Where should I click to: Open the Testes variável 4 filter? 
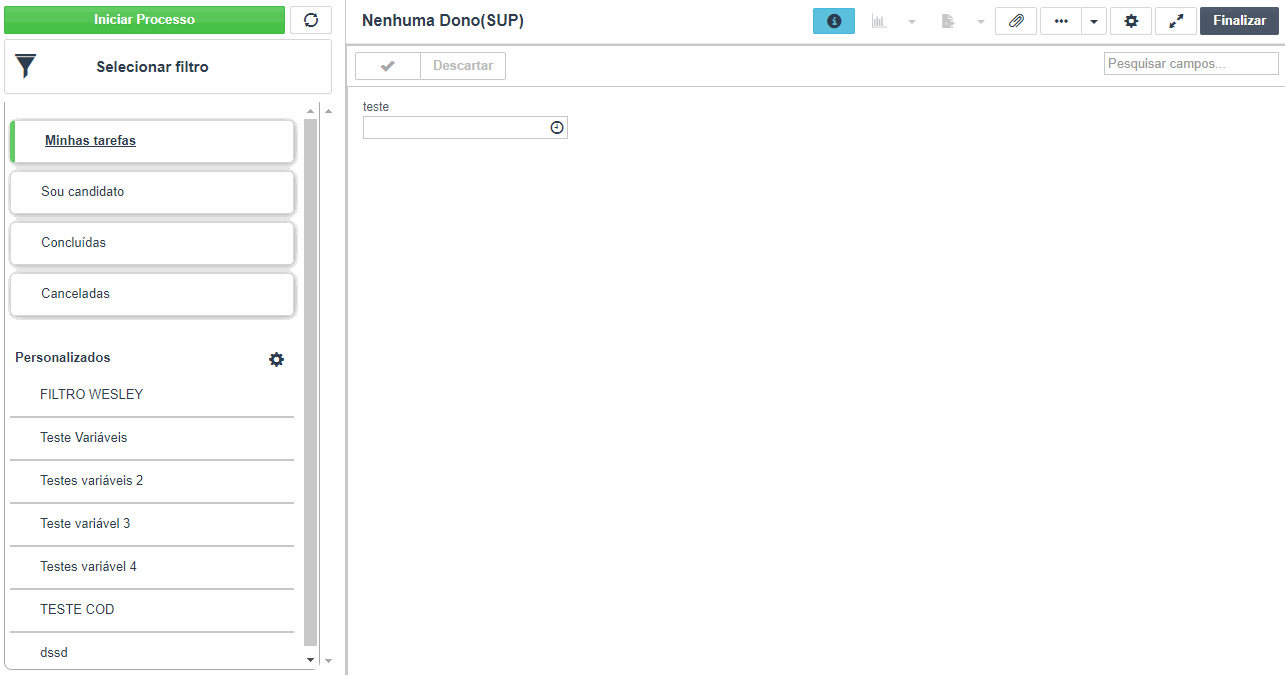pyautogui.click(x=152, y=567)
